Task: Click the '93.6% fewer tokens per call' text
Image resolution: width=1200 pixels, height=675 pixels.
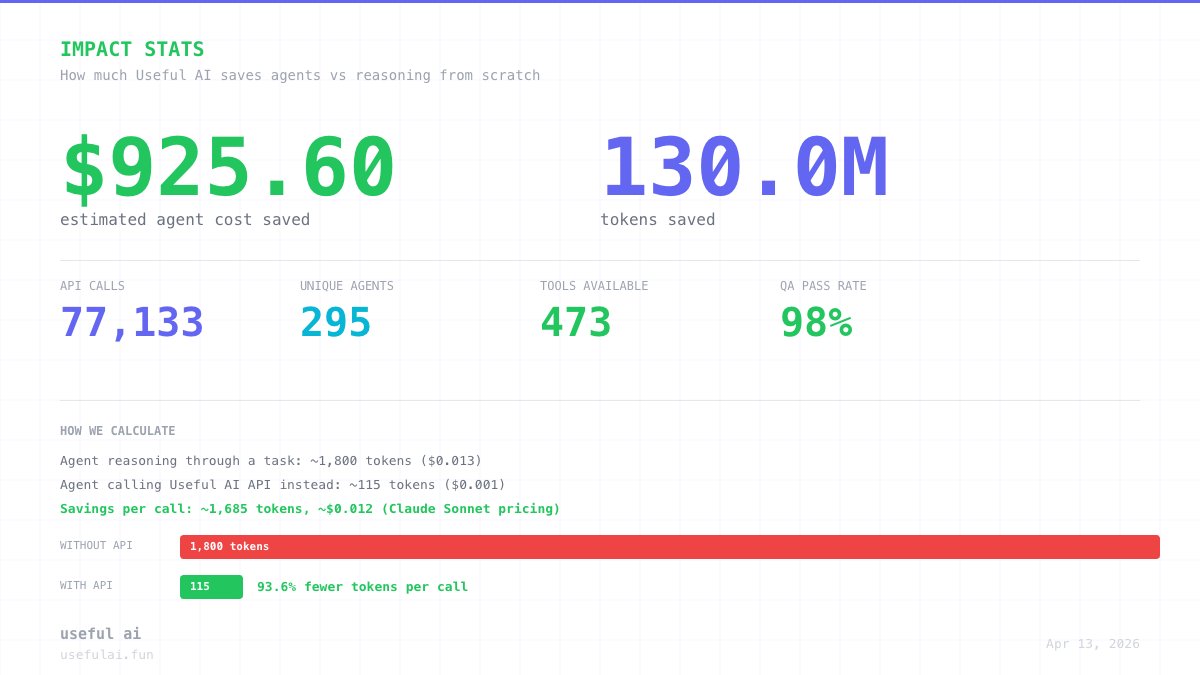Action: [x=362, y=587]
